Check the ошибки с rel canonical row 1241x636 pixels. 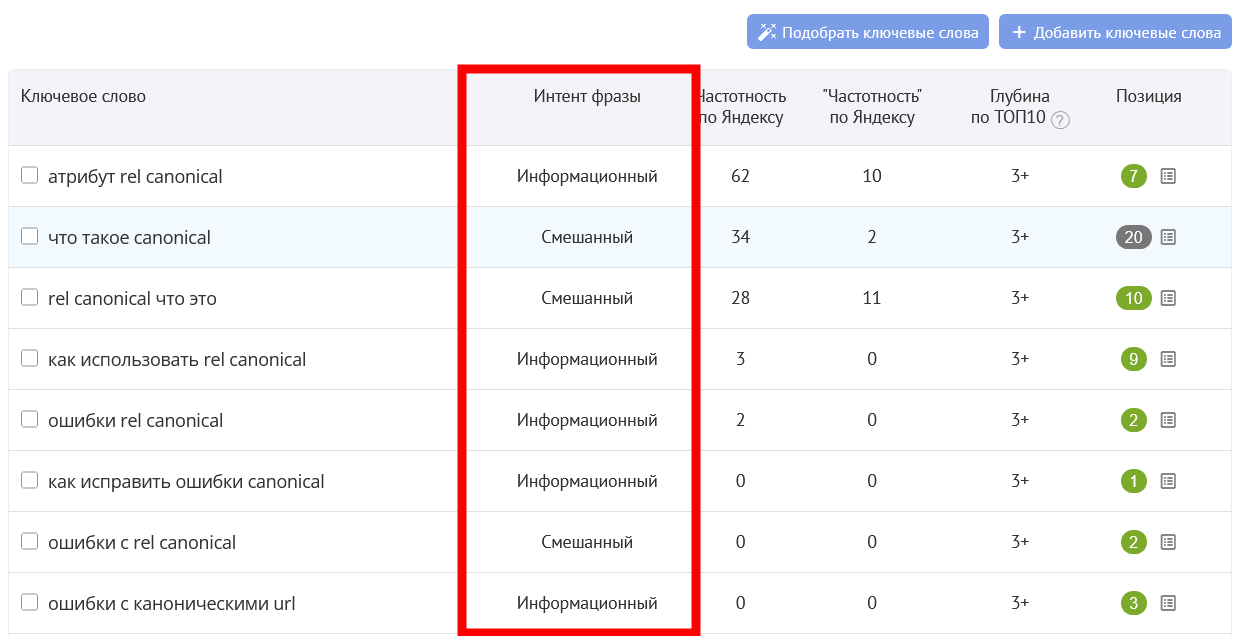pos(30,541)
